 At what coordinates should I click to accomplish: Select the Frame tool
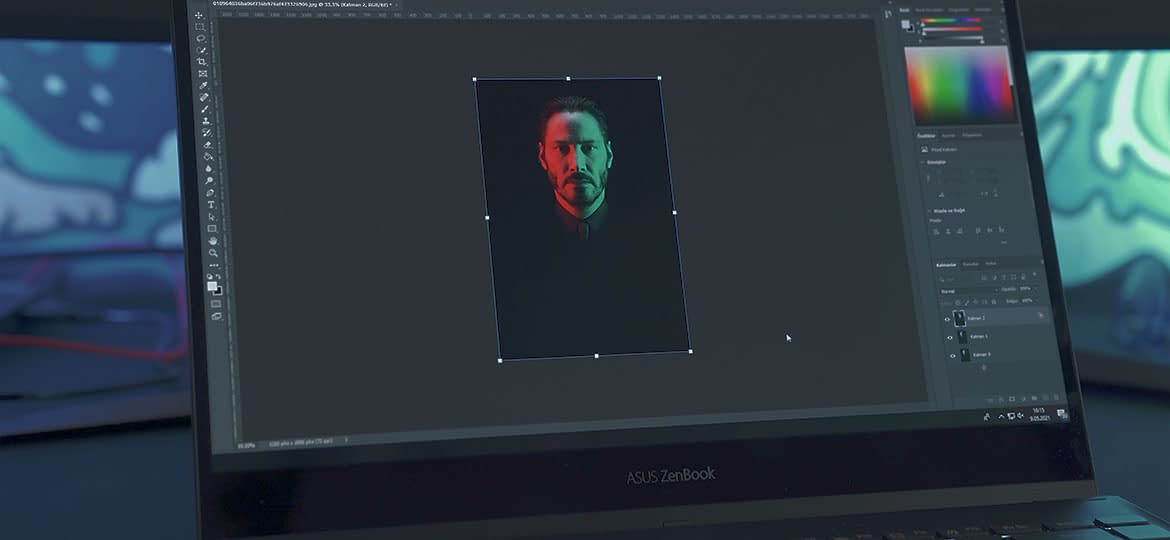(x=203, y=73)
